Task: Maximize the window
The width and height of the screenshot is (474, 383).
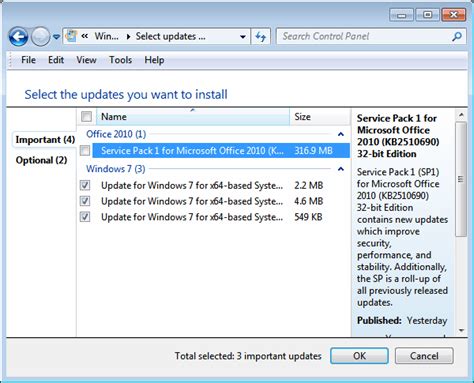Action: pos(427,15)
